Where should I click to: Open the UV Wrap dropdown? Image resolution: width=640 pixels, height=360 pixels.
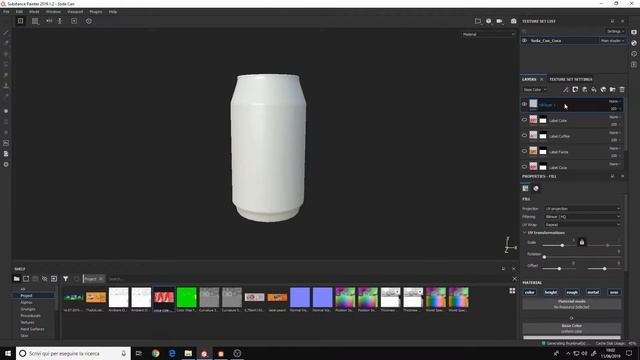pyautogui.click(x=582, y=224)
